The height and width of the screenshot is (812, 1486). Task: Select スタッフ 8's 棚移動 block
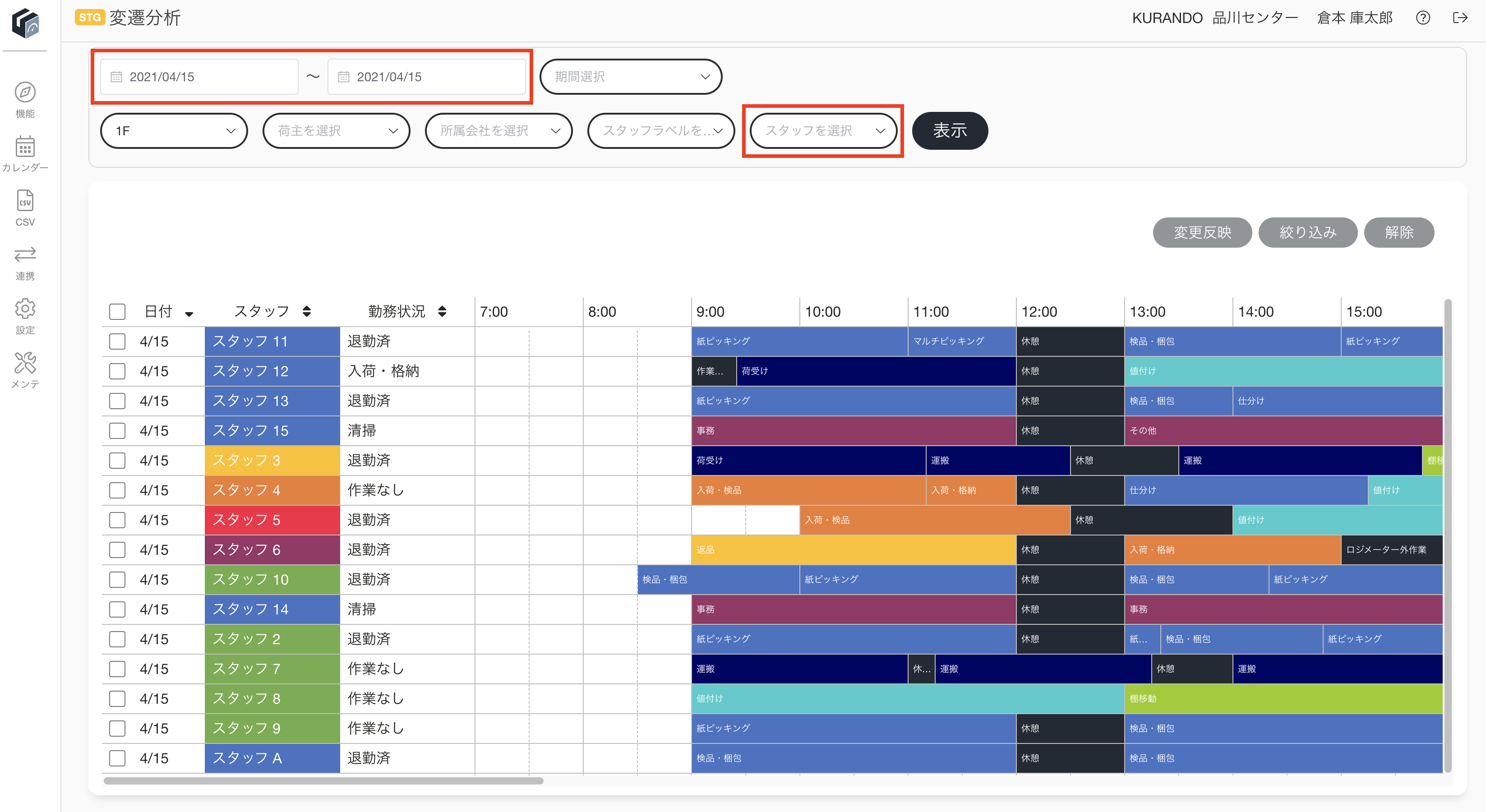pyautogui.click(x=1283, y=698)
